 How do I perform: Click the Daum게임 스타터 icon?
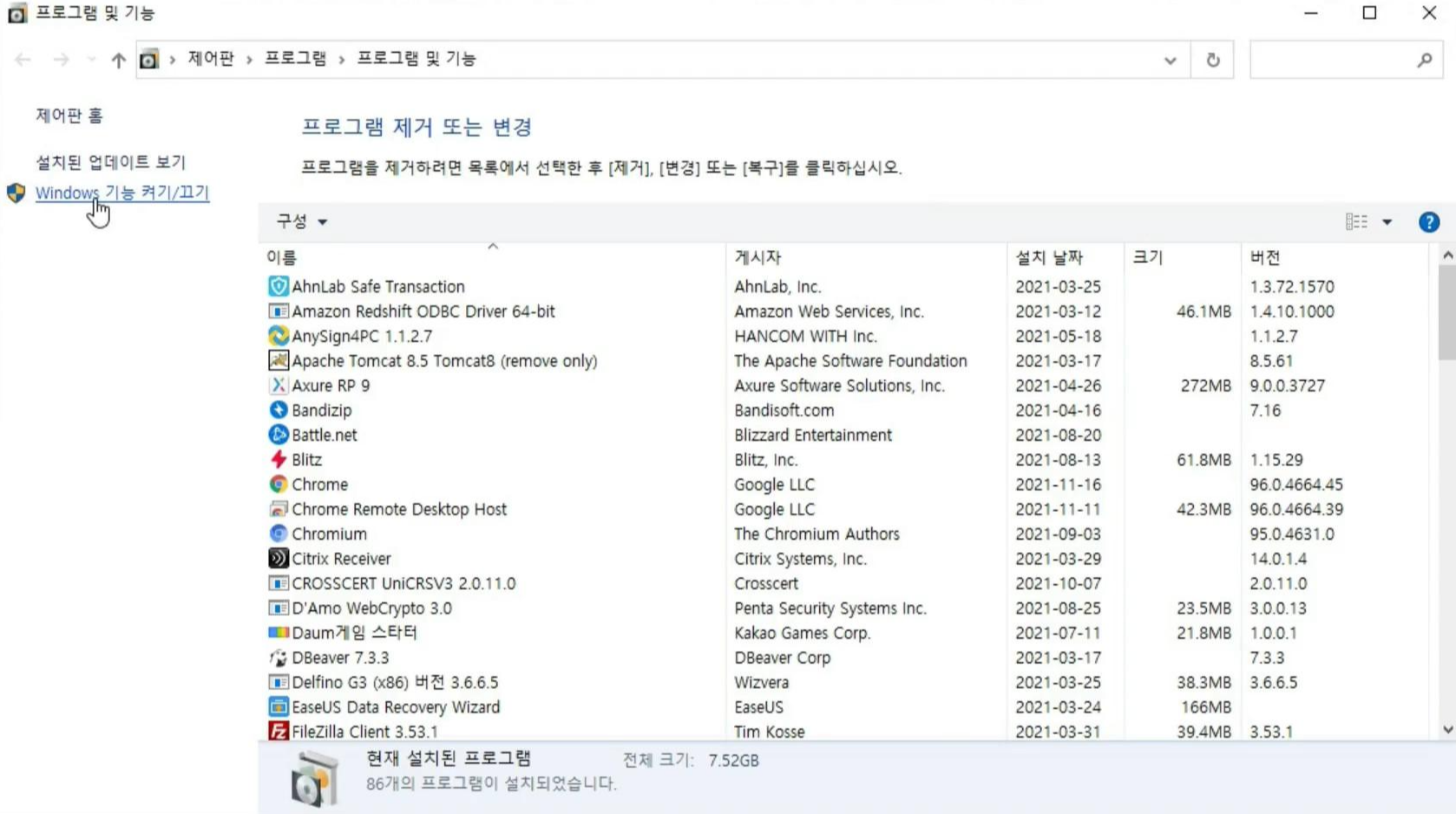[x=278, y=632]
